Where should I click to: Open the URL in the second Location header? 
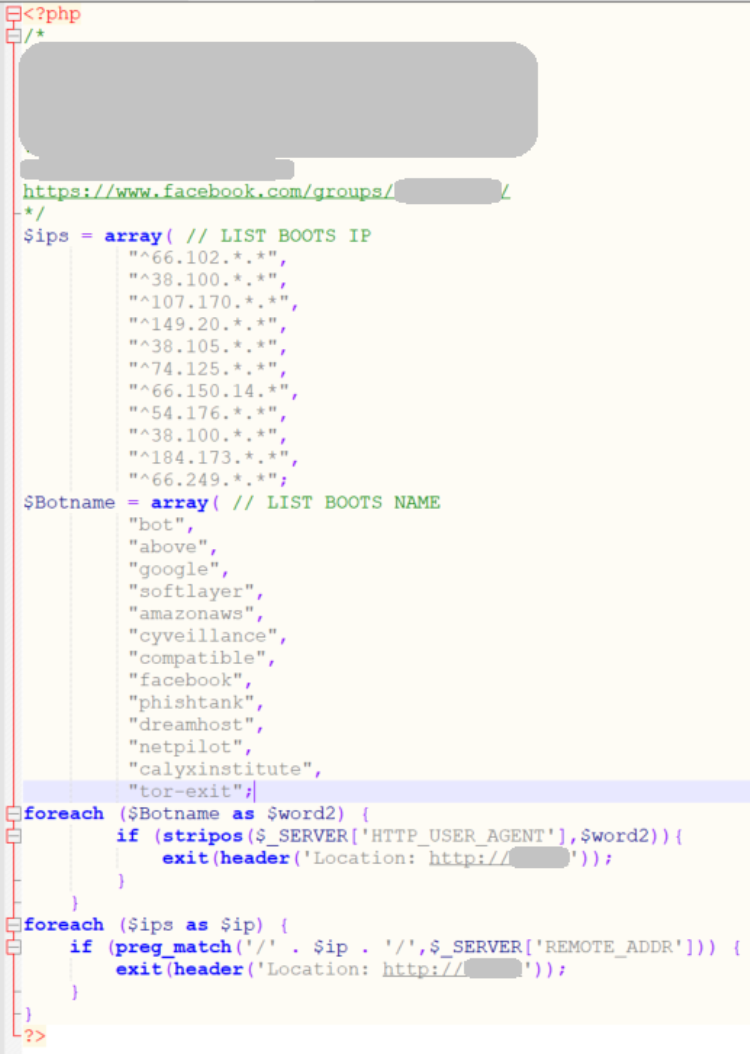click(x=452, y=969)
